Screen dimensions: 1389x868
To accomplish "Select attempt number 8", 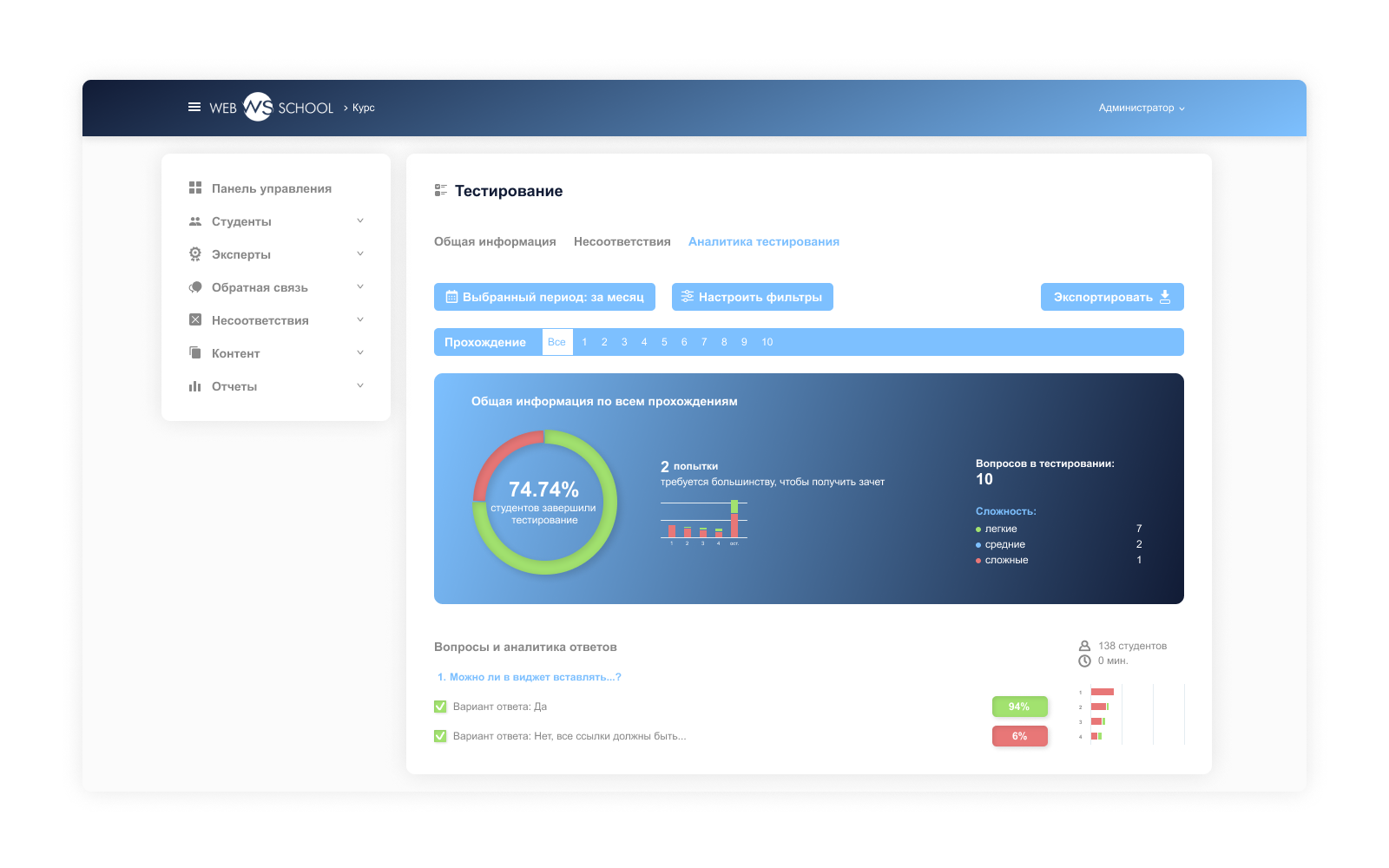I will click(x=724, y=342).
